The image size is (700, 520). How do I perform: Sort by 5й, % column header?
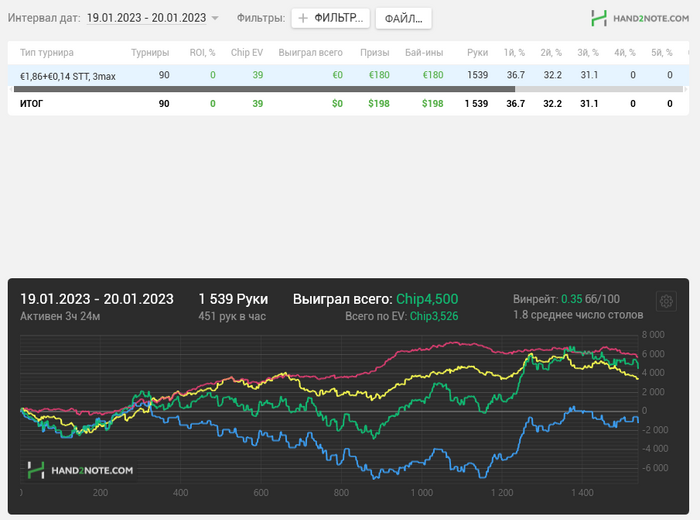pos(662,53)
